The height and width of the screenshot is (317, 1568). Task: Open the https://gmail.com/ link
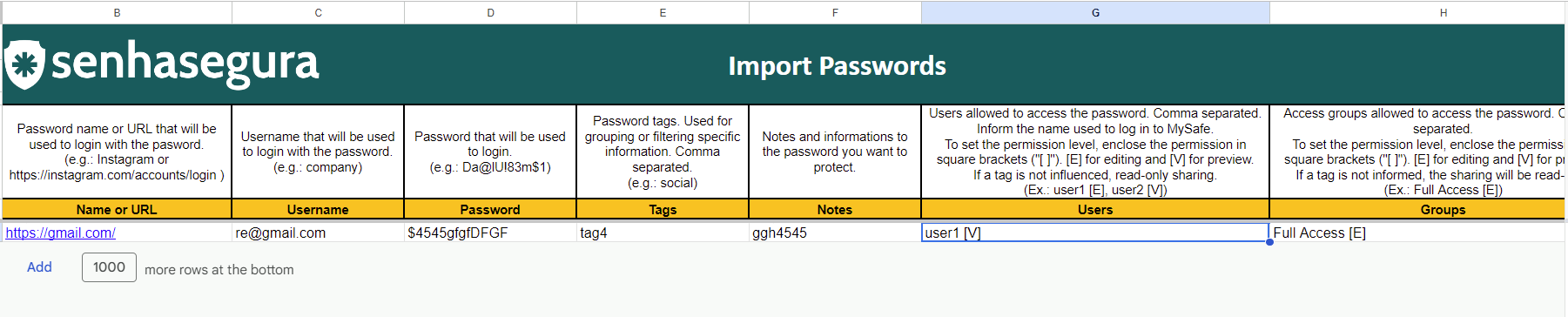tap(60, 233)
